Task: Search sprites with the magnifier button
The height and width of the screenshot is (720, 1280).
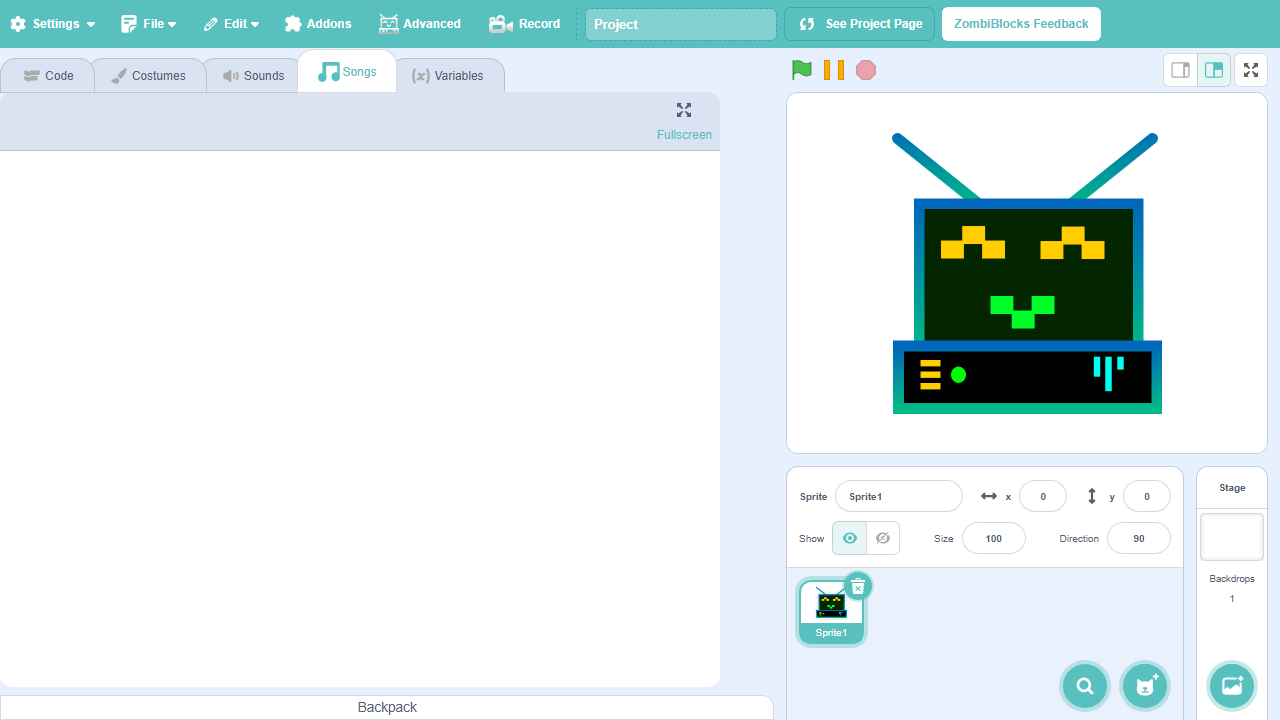Action: pos(1085,686)
